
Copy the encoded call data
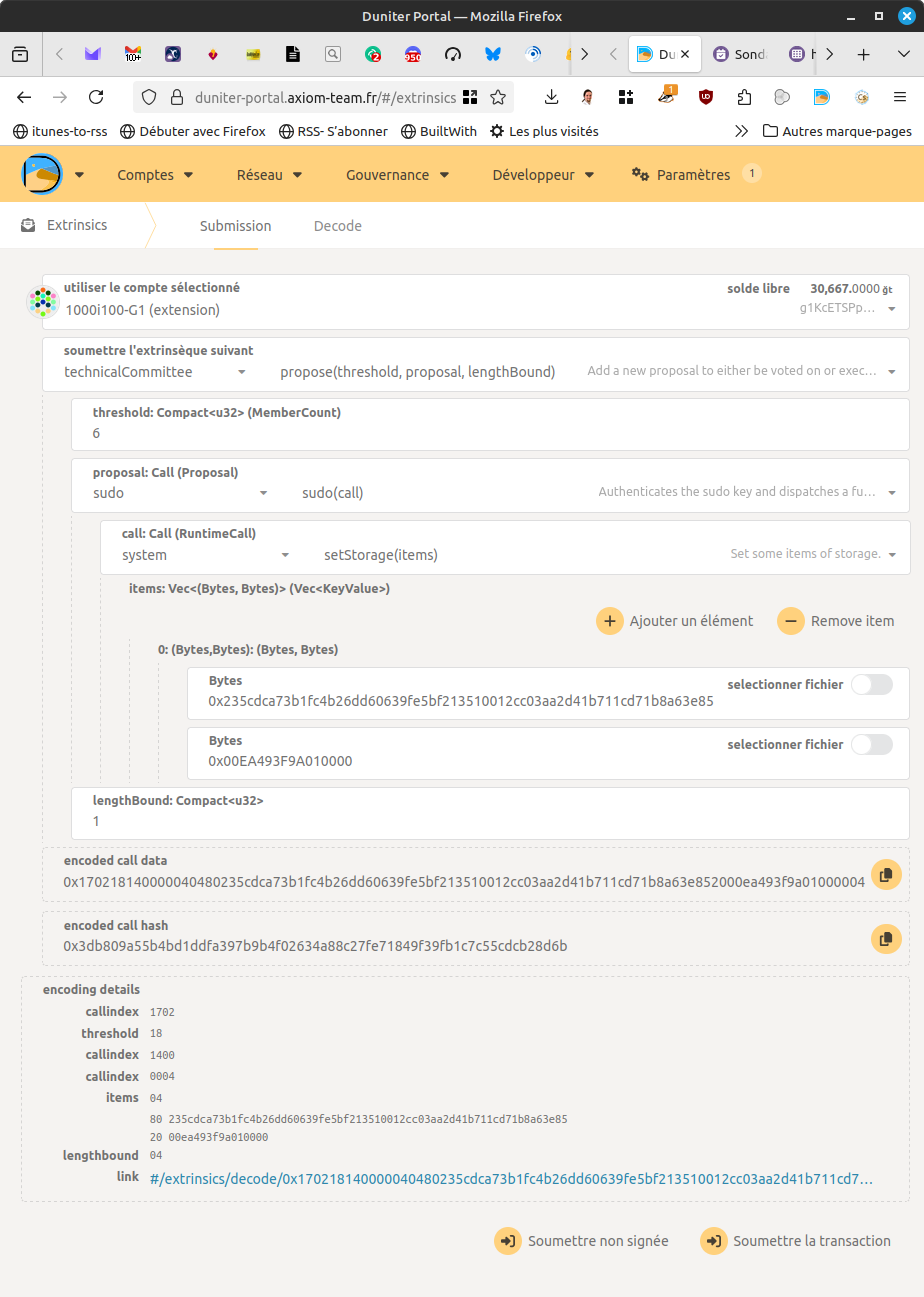(x=885, y=874)
